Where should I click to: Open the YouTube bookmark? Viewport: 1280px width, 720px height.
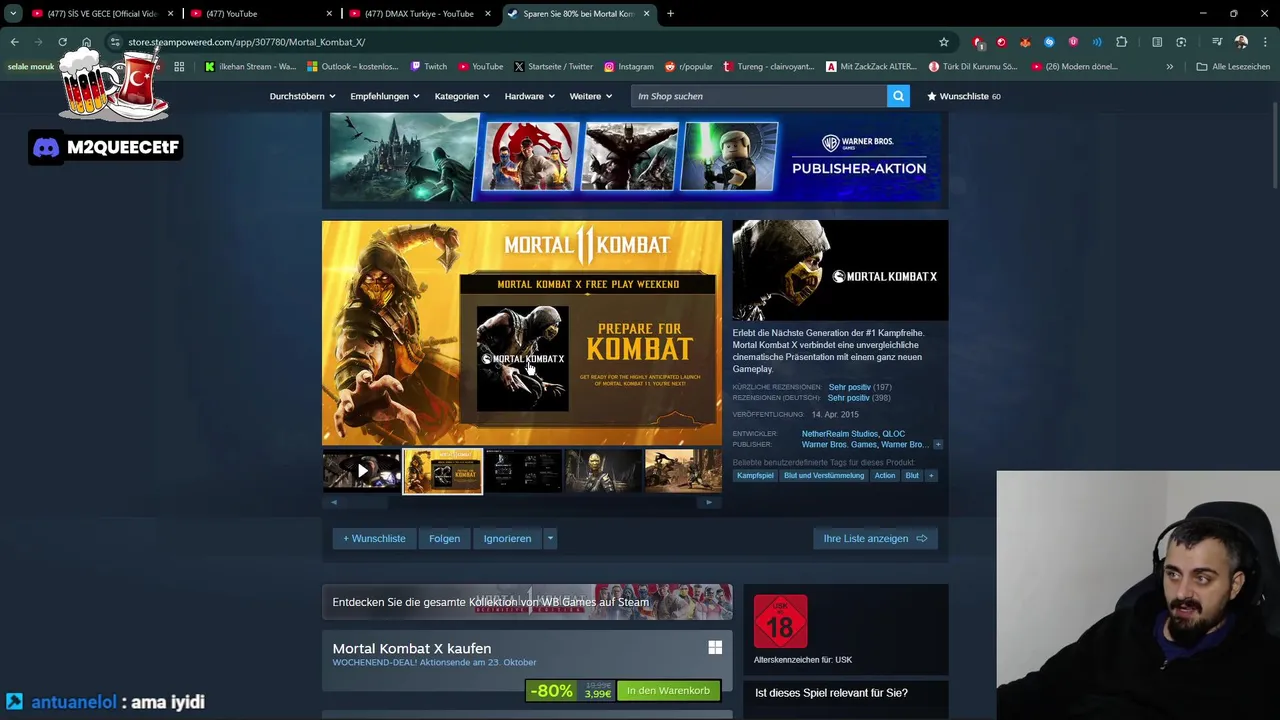click(480, 67)
